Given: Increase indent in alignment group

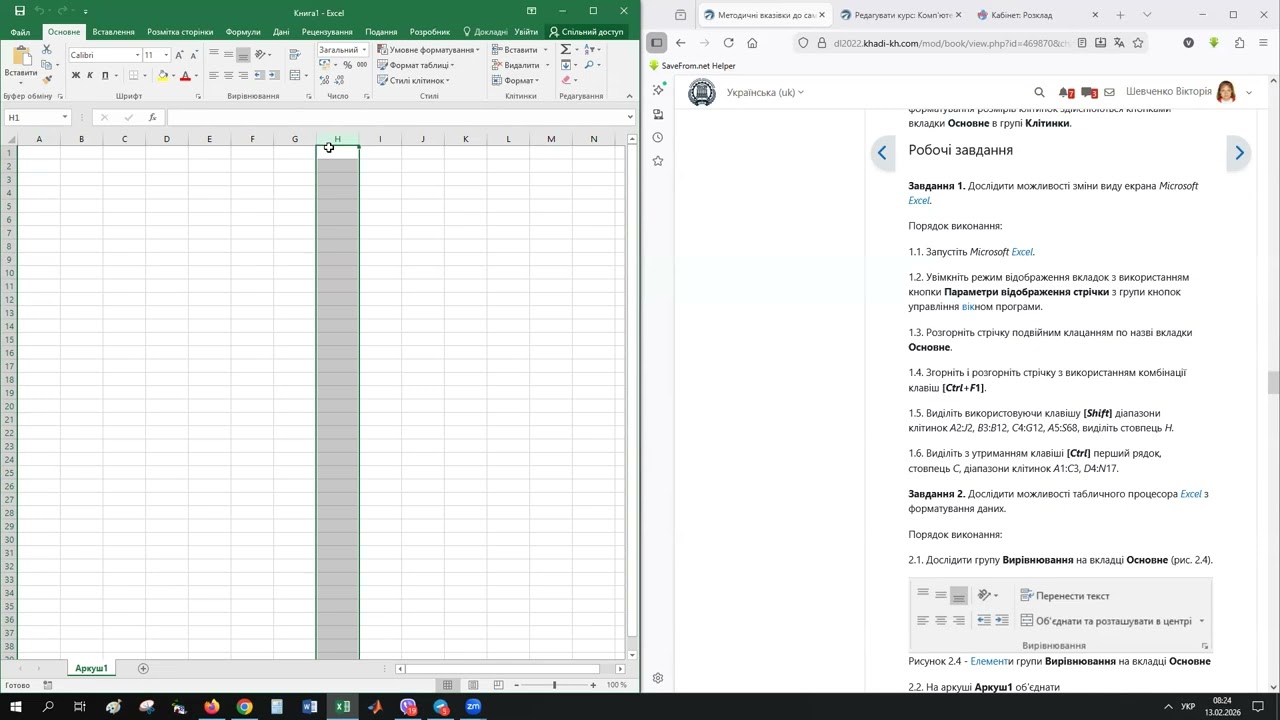Looking at the screenshot, I should pyautogui.click(x=273, y=75).
